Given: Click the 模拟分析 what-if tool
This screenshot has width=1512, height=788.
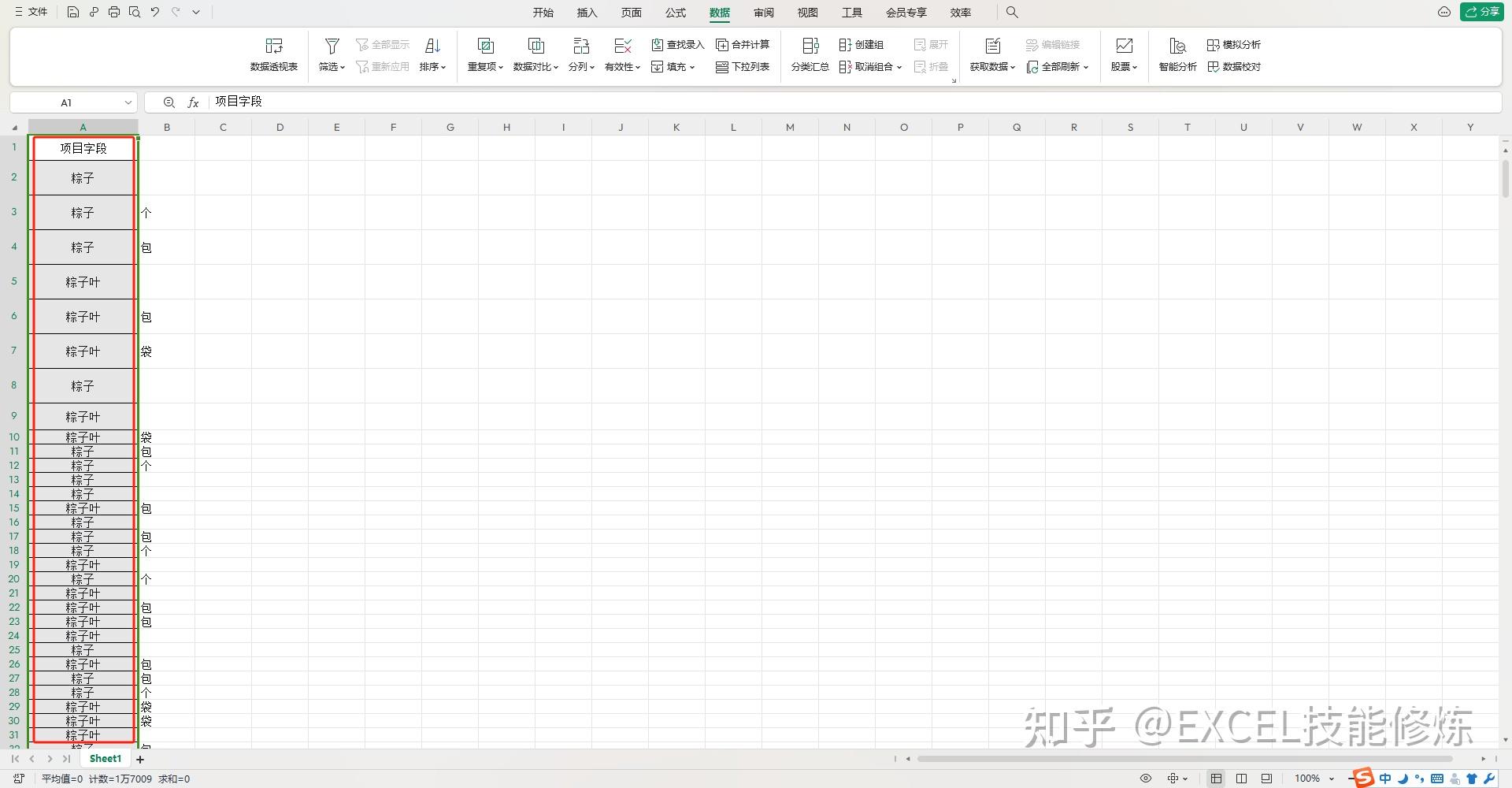Looking at the screenshot, I should (1233, 45).
